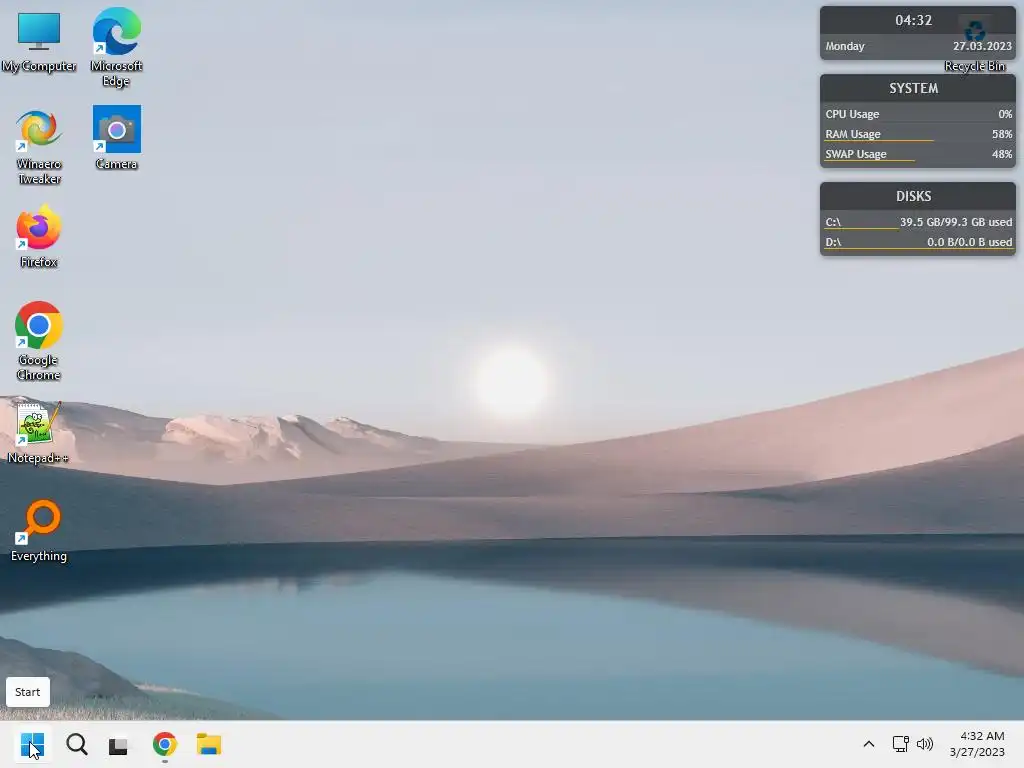Open the network tray icon

coord(901,744)
